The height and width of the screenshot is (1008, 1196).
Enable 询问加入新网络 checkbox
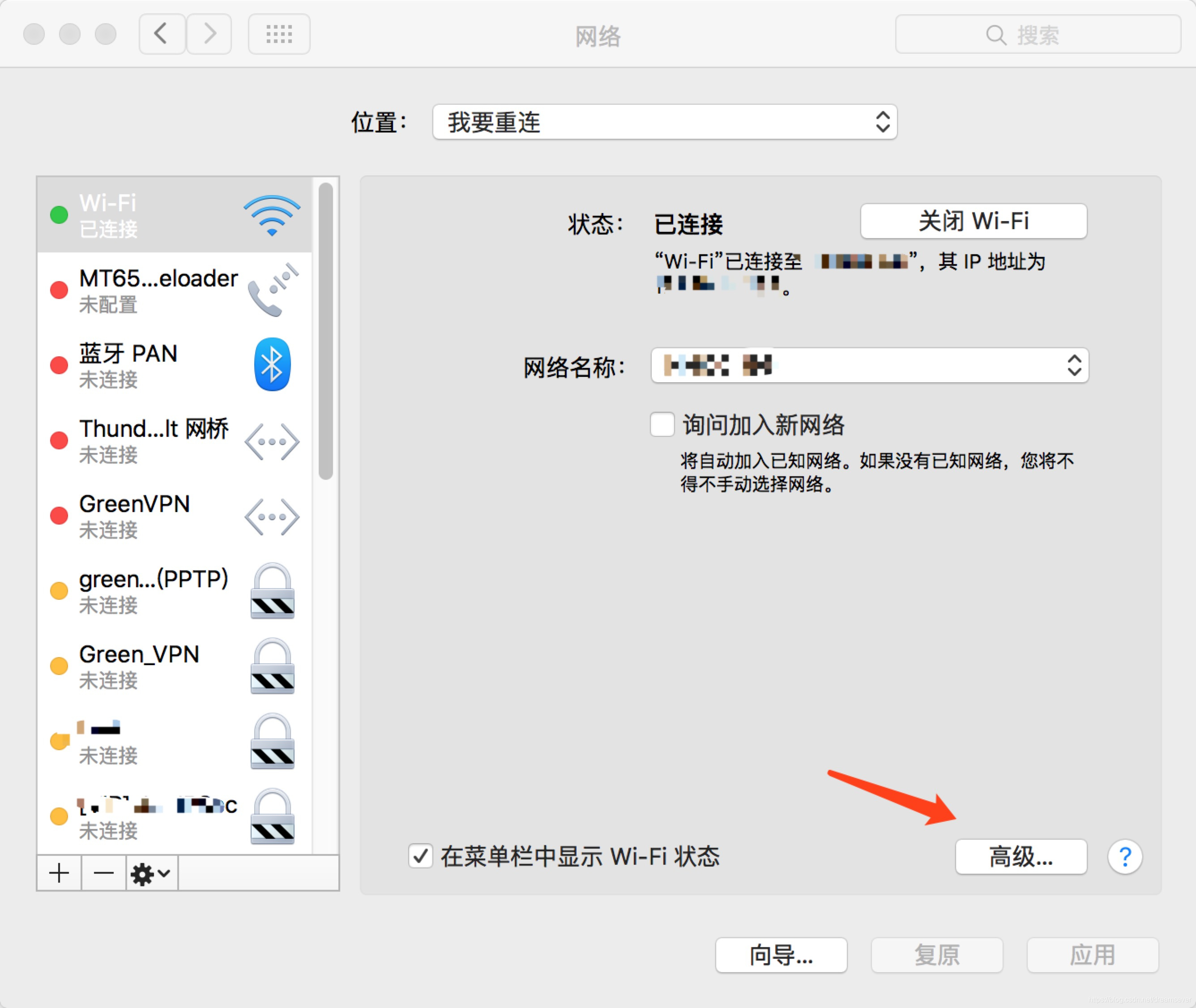click(662, 425)
